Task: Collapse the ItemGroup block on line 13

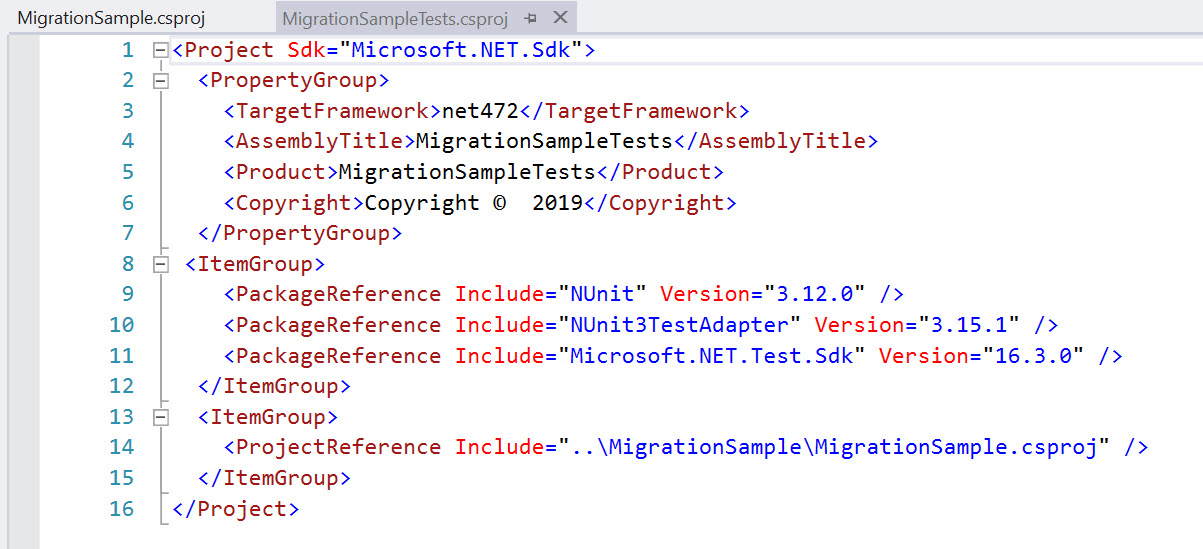Action: coord(159,417)
